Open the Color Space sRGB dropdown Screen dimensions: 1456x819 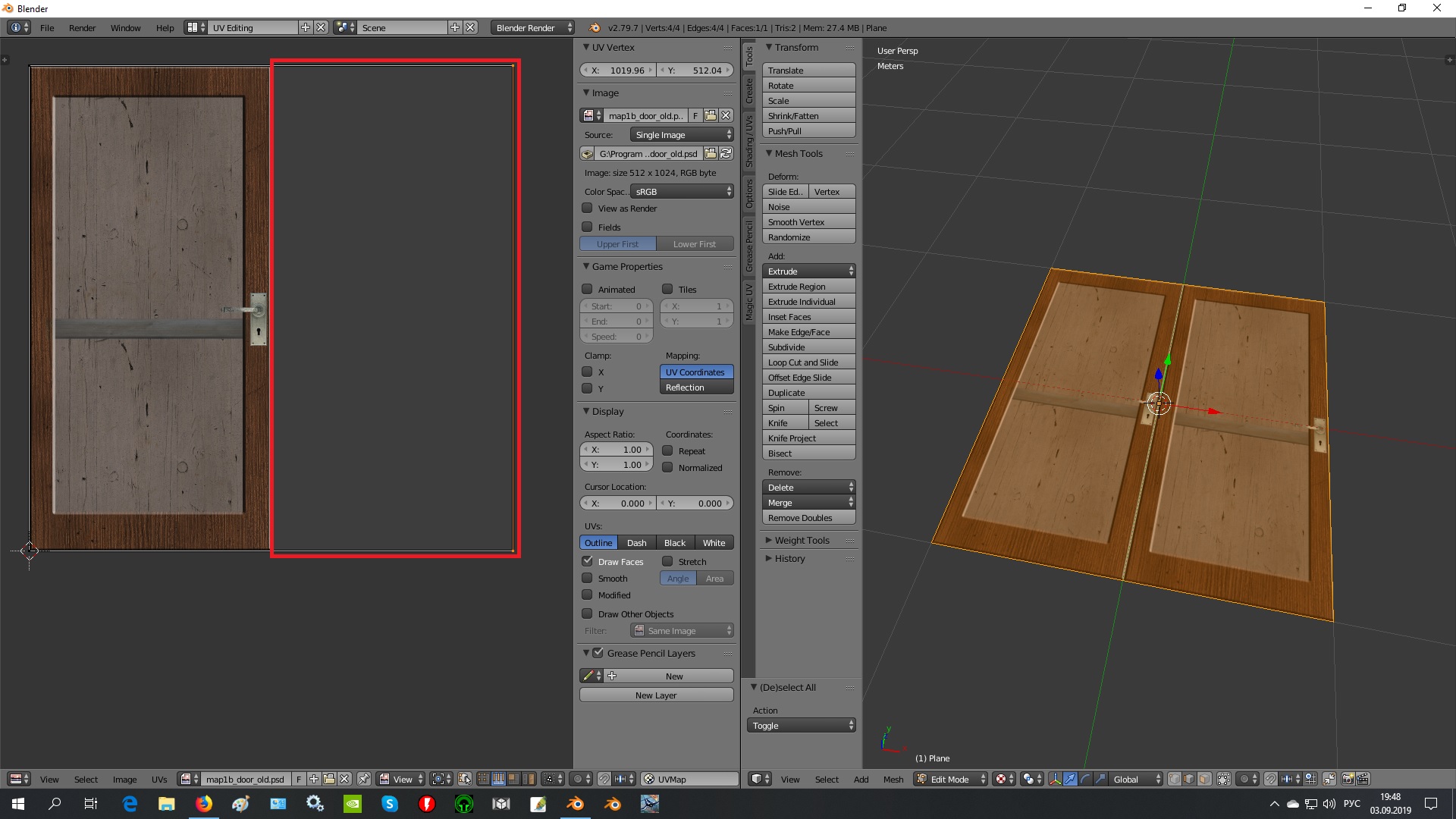[682, 192]
